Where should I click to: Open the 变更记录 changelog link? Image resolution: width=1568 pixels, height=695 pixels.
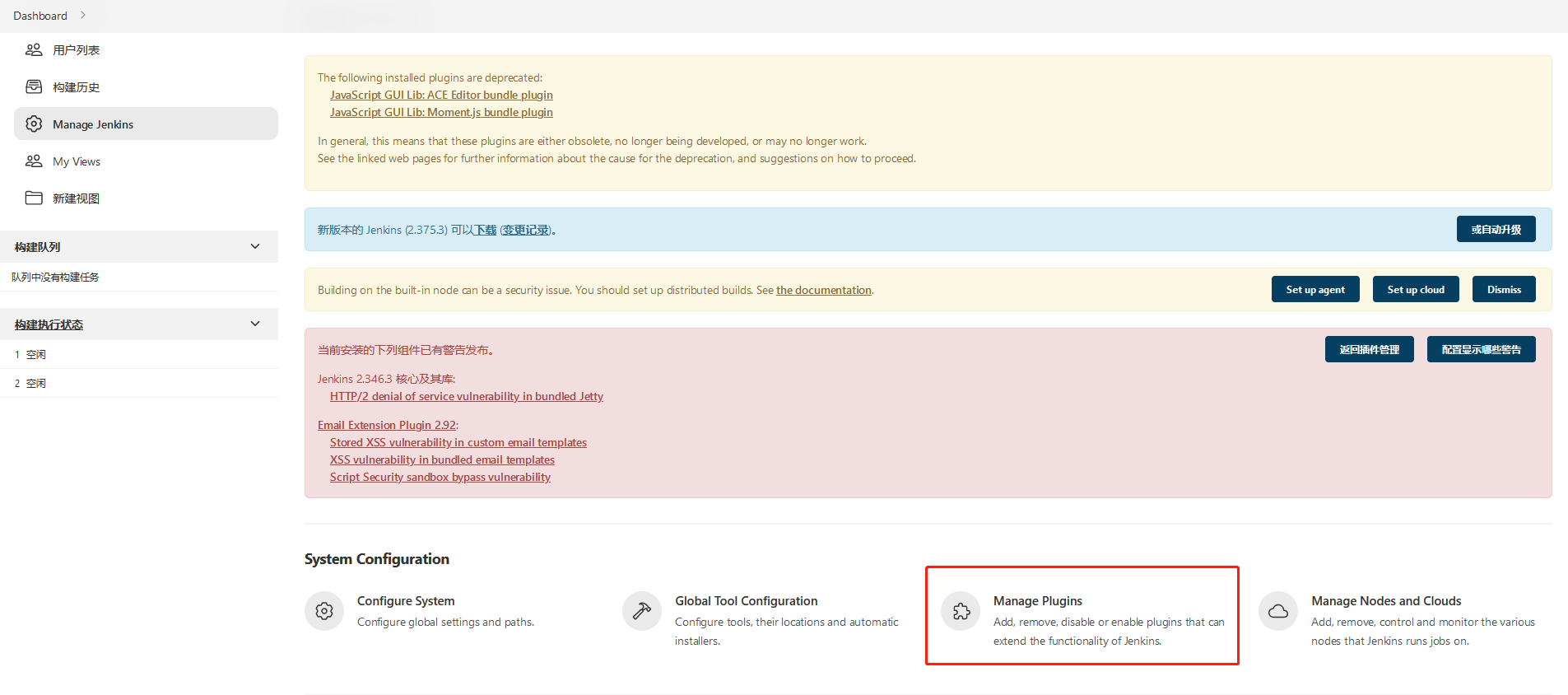click(x=526, y=230)
